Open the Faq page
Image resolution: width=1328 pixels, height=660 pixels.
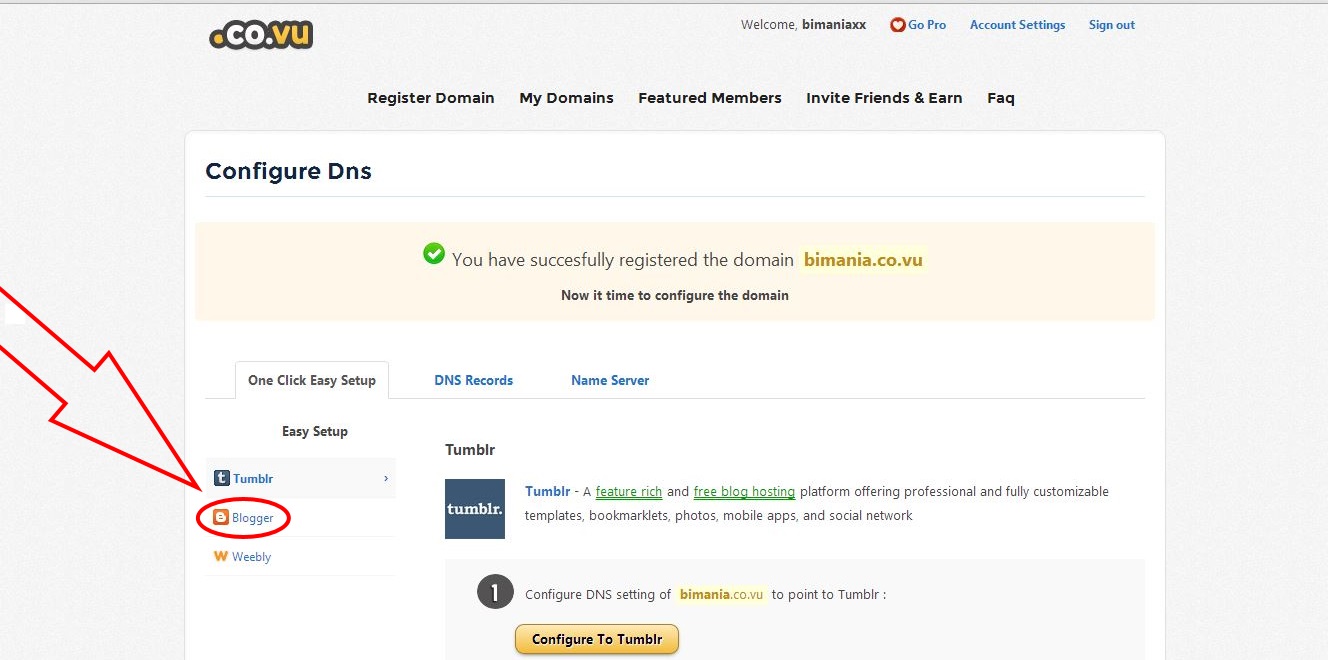click(x=1001, y=98)
